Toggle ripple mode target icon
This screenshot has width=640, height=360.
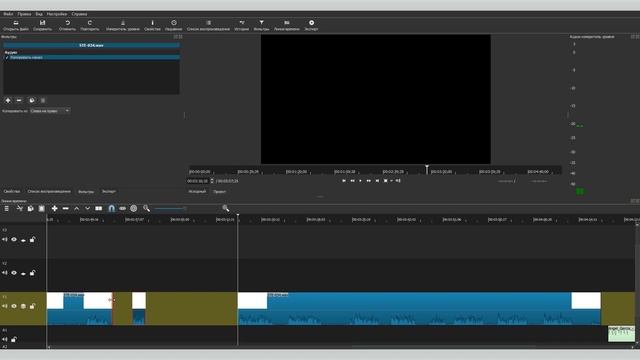(x=133, y=209)
